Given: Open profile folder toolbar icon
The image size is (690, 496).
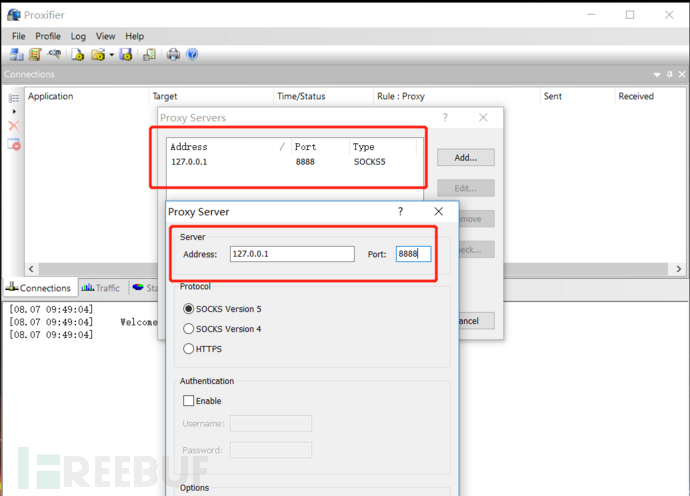Looking at the screenshot, I should tap(98, 55).
